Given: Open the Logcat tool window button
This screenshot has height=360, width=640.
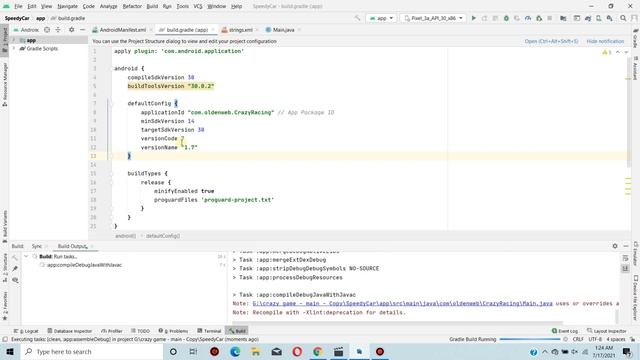Looking at the screenshot, I should 26,331.
